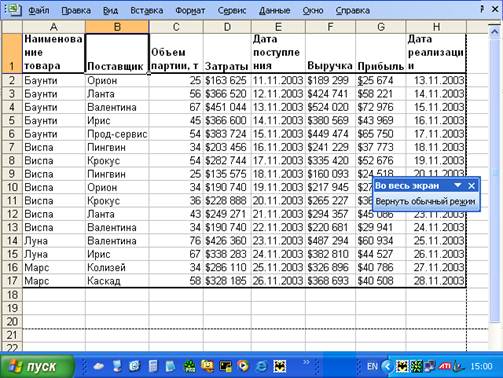Click the Show Desktop quick launch icon
Viewport: 503px width, 378px height.
117,367
